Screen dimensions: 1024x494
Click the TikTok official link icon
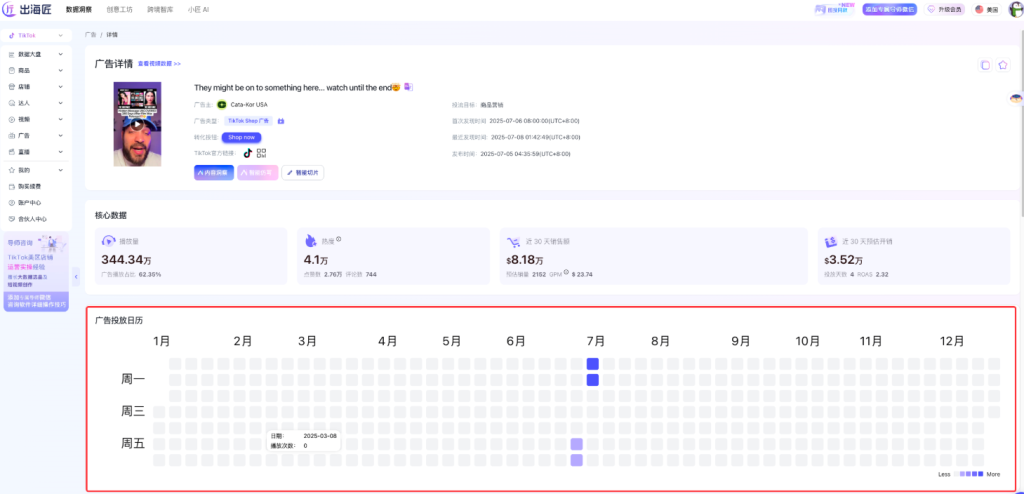pyautogui.click(x=248, y=153)
